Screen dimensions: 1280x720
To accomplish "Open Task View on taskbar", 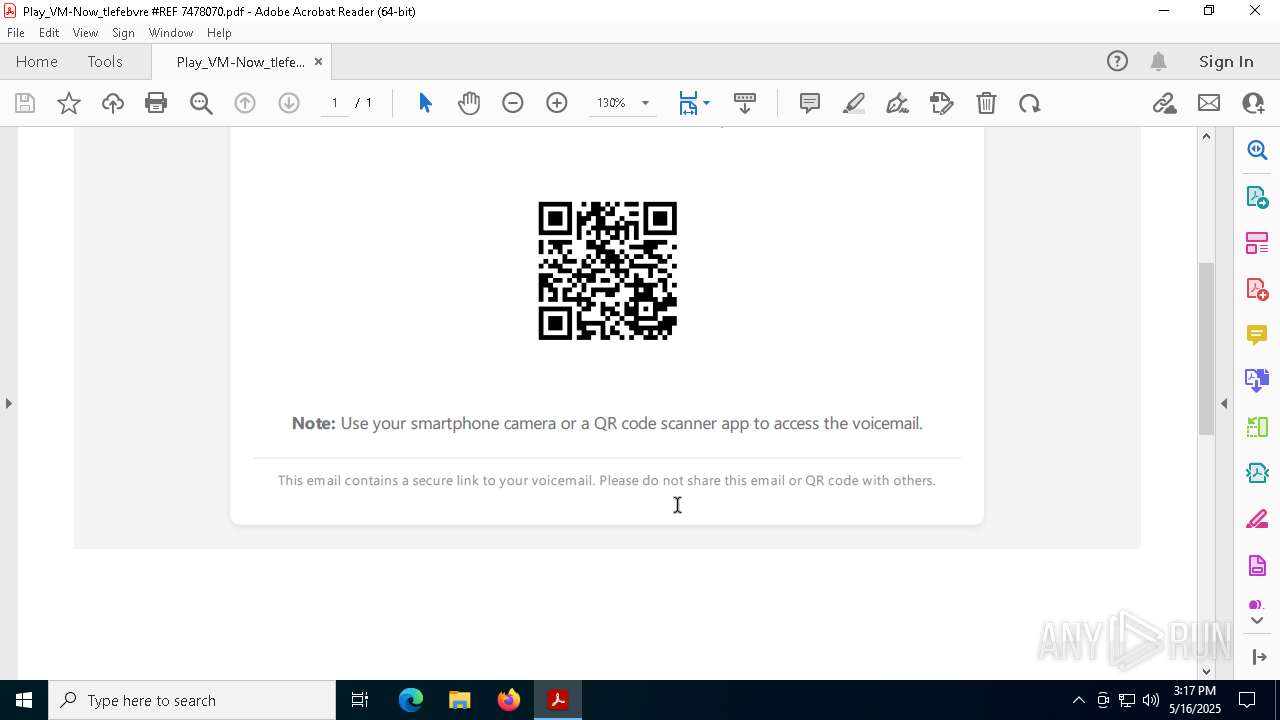I will pyautogui.click(x=360, y=700).
